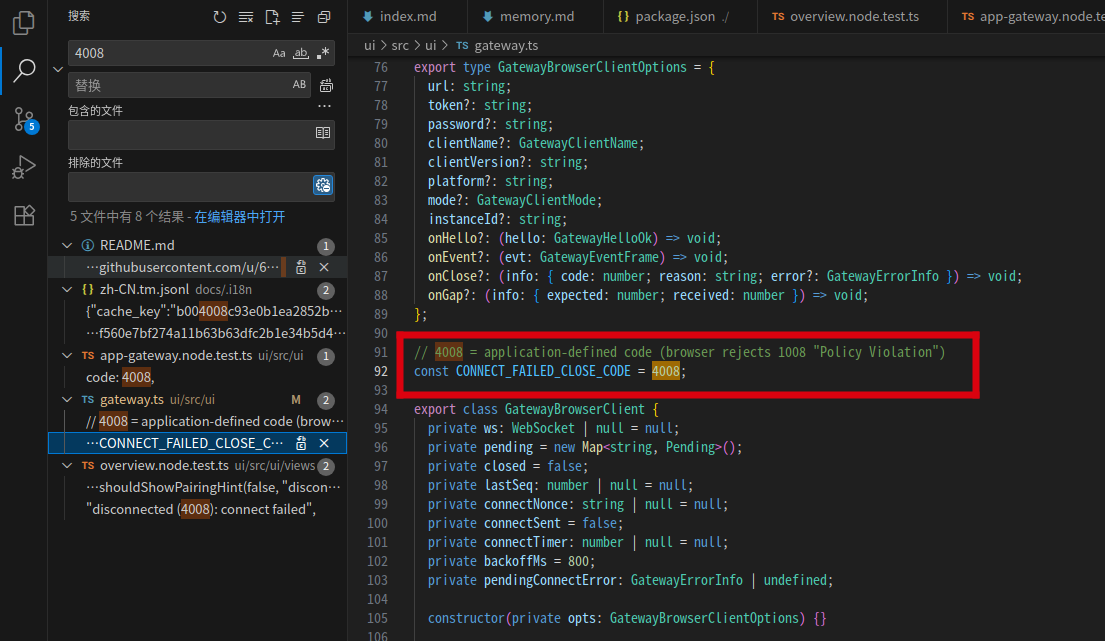Clear all search results
This screenshot has height=641, width=1105.
[246, 17]
